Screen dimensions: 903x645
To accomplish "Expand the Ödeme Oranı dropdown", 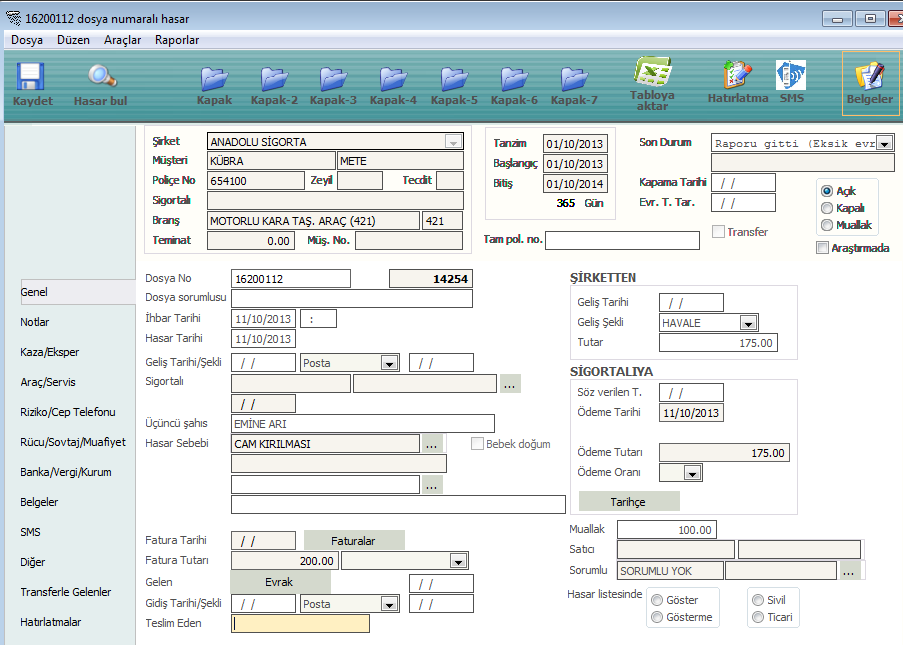I will pos(692,473).
